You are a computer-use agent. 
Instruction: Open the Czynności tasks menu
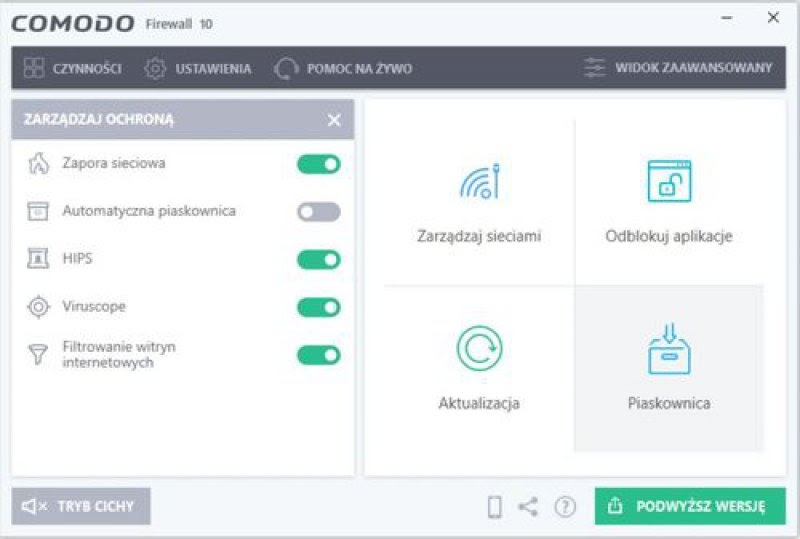click(x=73, y=68)
